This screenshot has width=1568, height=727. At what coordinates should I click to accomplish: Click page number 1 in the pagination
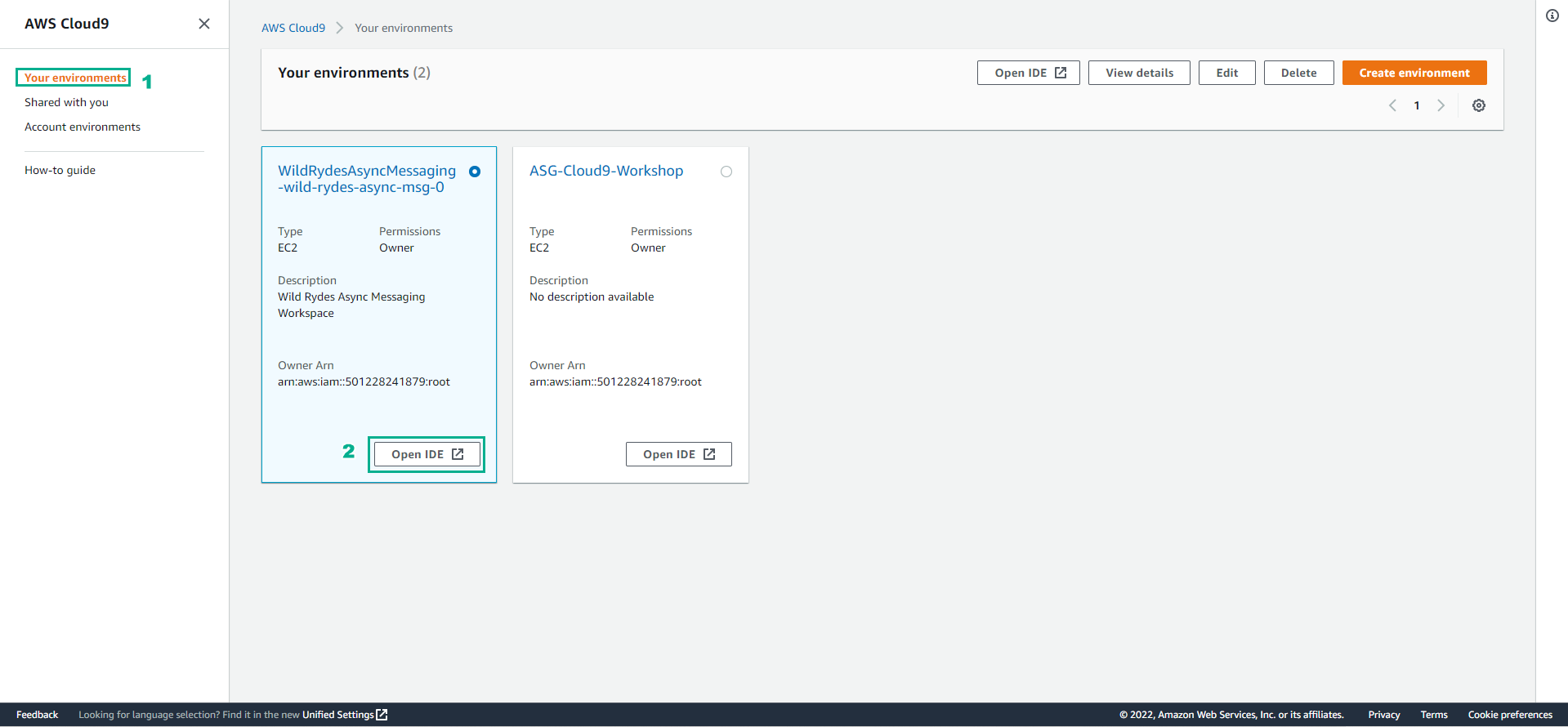[x=1417, y=105]
